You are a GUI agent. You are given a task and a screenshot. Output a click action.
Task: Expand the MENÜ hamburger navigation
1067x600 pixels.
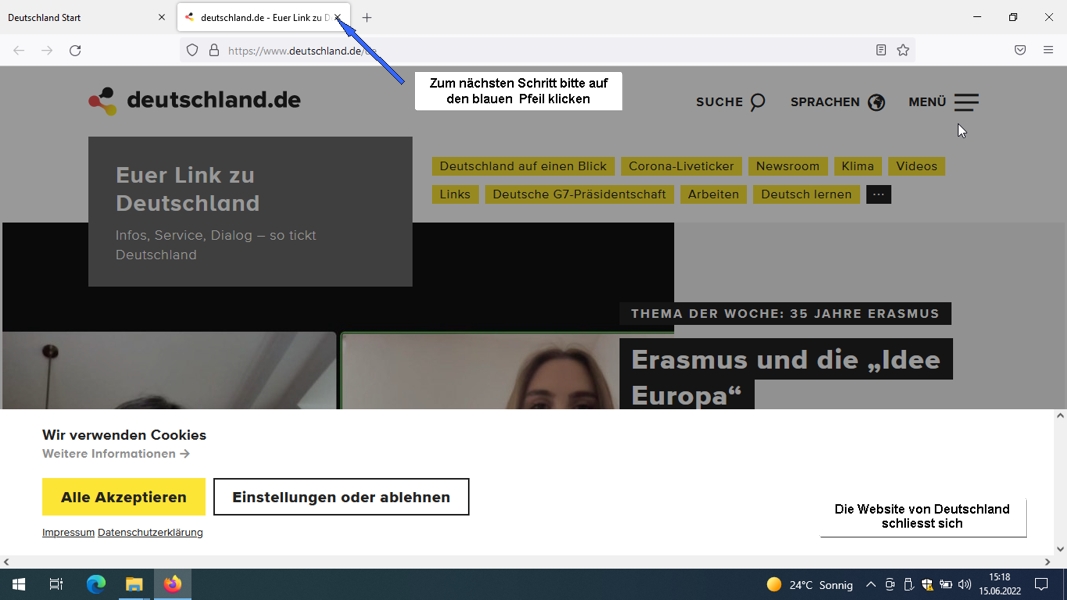pyautogui.click(x=943, y=102)
